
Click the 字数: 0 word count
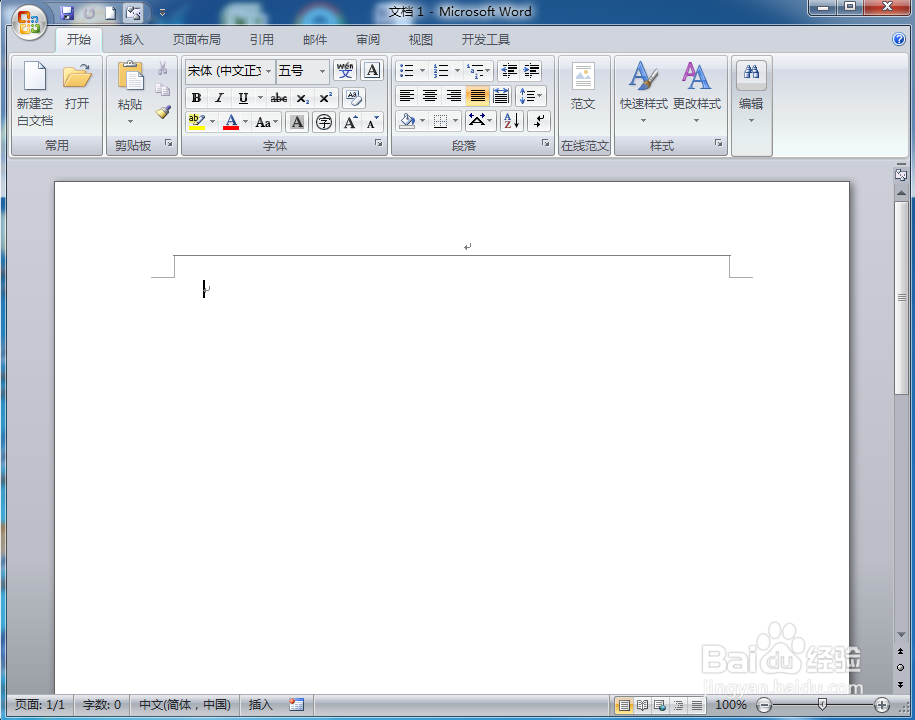pyautogui.click(x=102, y=705)
